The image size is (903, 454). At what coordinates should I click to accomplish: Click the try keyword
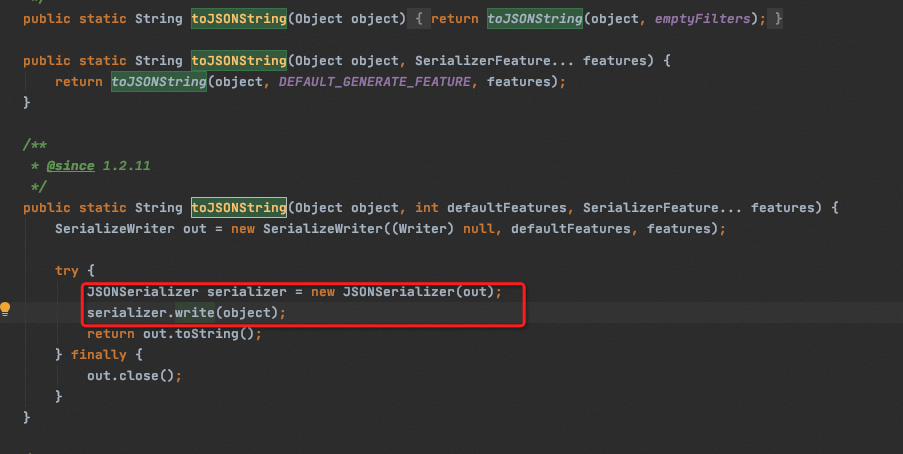pyautogui.click(x=67, y=271)
